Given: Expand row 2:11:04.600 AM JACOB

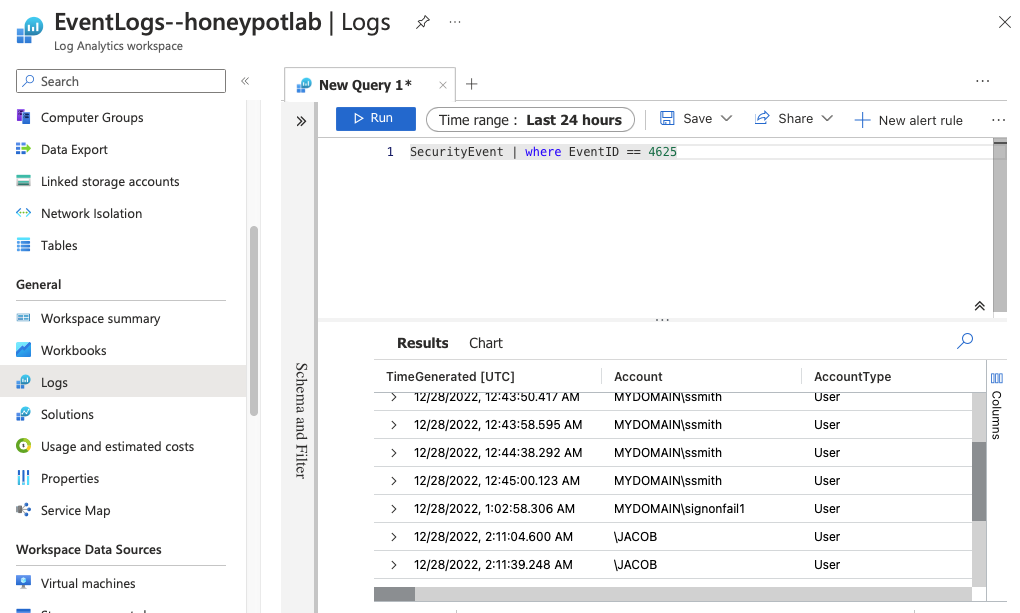Looking at the screenshot, I should 394,536.
